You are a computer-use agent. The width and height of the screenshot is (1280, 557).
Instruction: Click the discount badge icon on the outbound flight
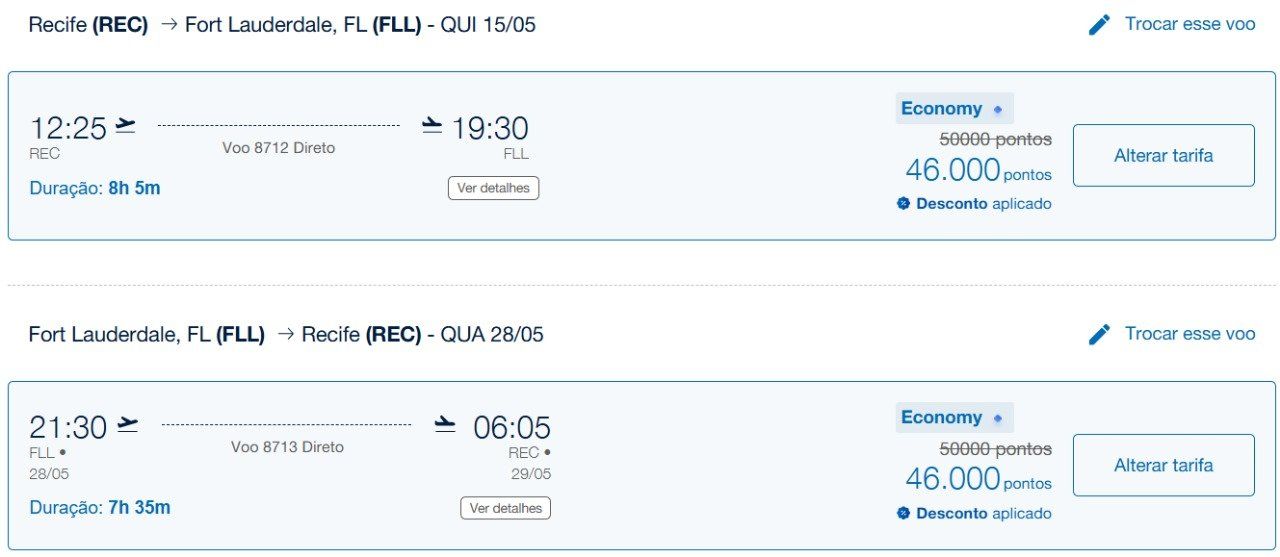point(903,204)
